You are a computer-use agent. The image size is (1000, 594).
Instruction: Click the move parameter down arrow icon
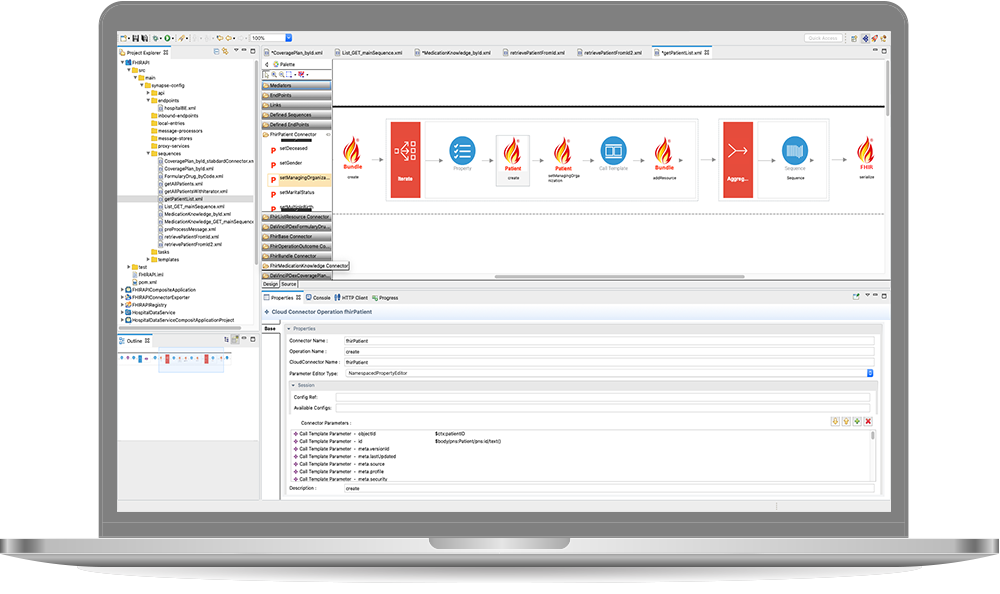point(835,421)
